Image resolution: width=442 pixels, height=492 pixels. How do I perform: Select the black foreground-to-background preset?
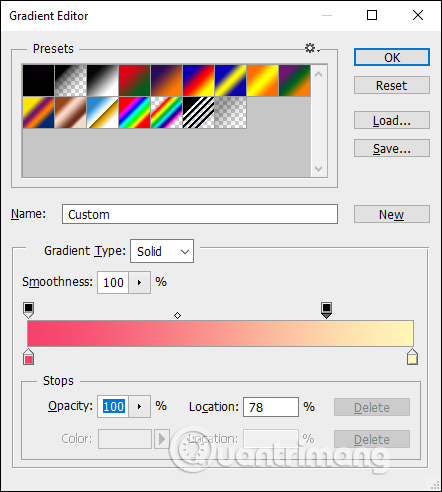38,80
